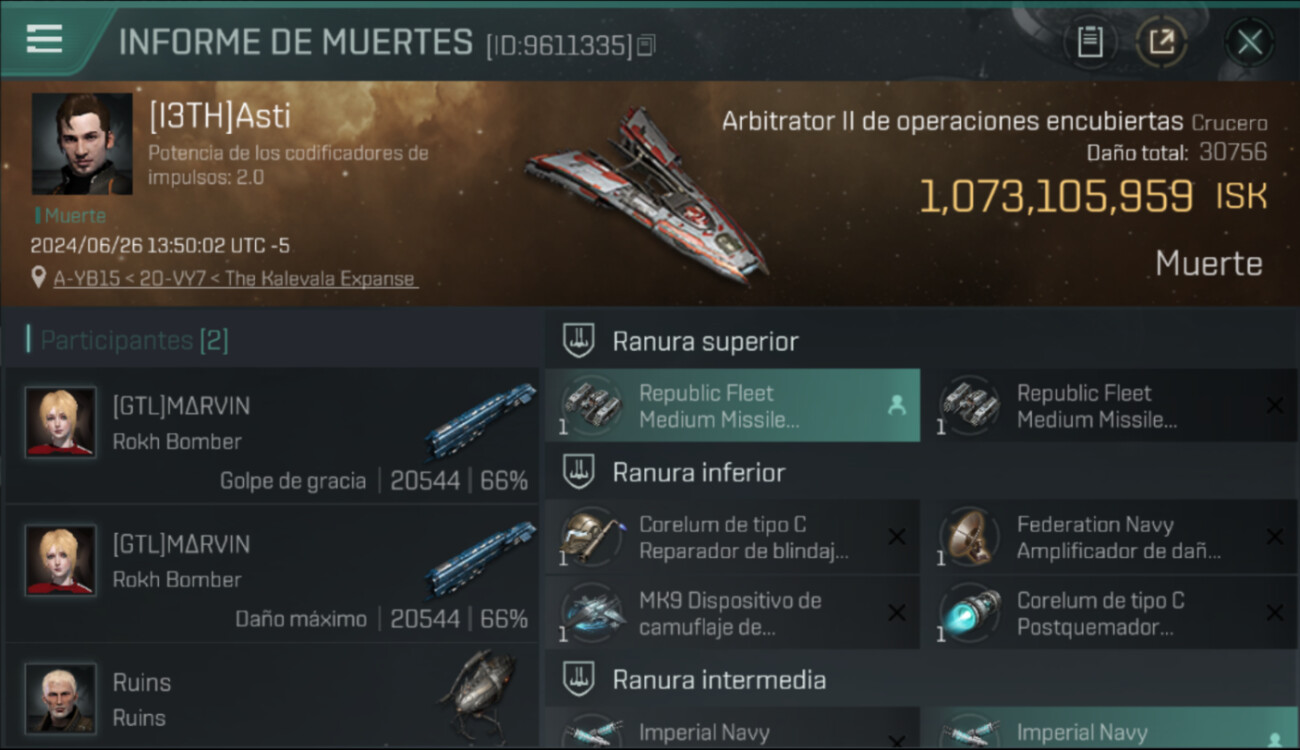The height and width of the screenshot is (750, 1300).
Task: Select Asti's pilot portrait
Action: coord(82,144)
